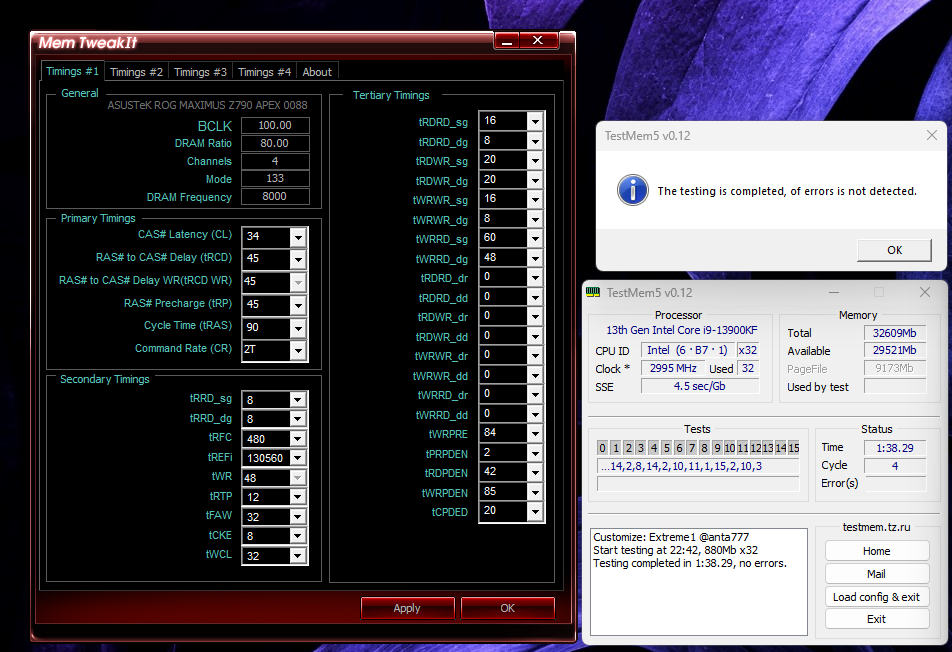This screenshot has height=652, width=952.
Task: Click the Apply button in Mem TweakIt
Action: click(407, 608)
